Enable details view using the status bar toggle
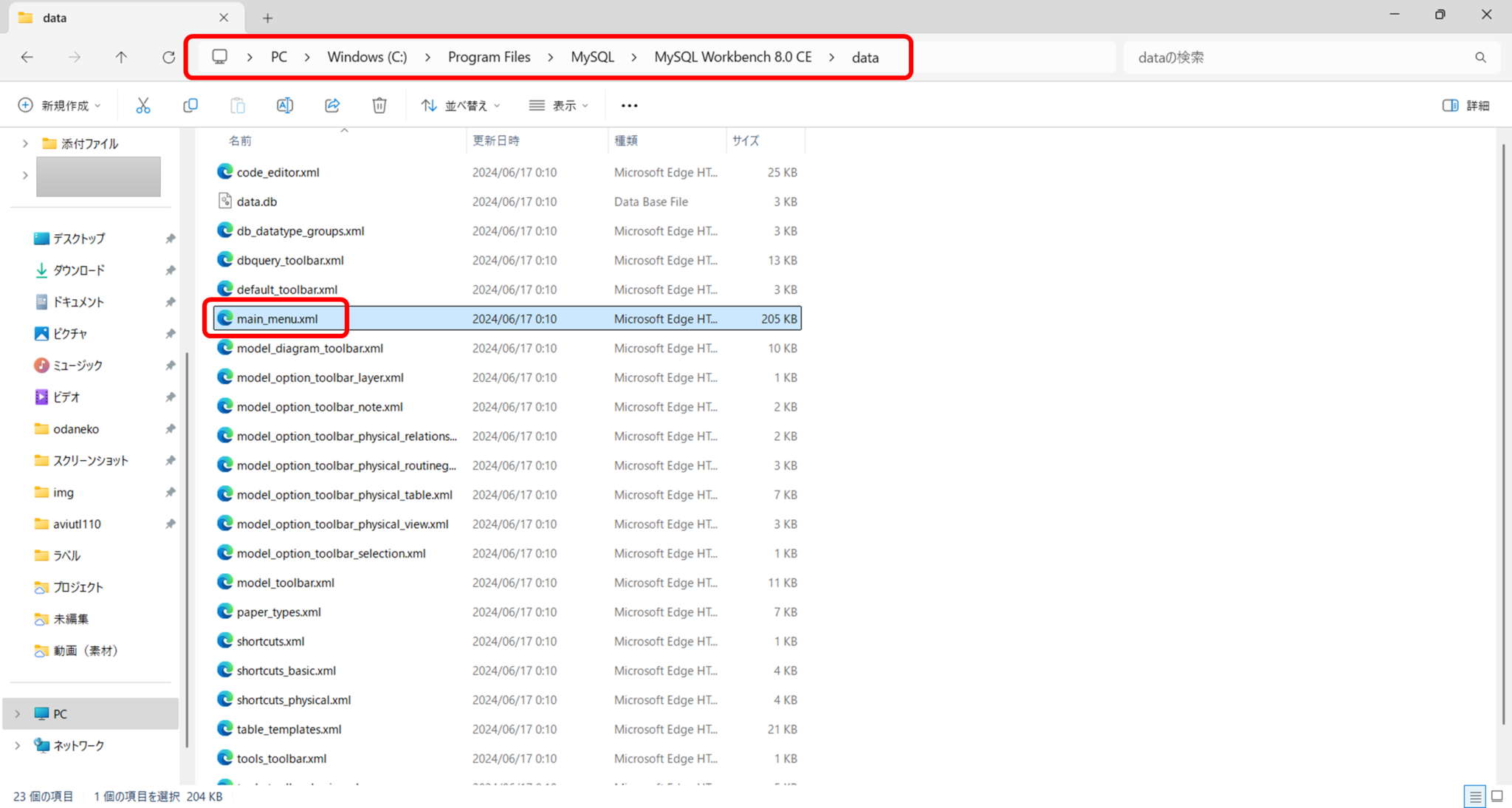 (1475, 796)
